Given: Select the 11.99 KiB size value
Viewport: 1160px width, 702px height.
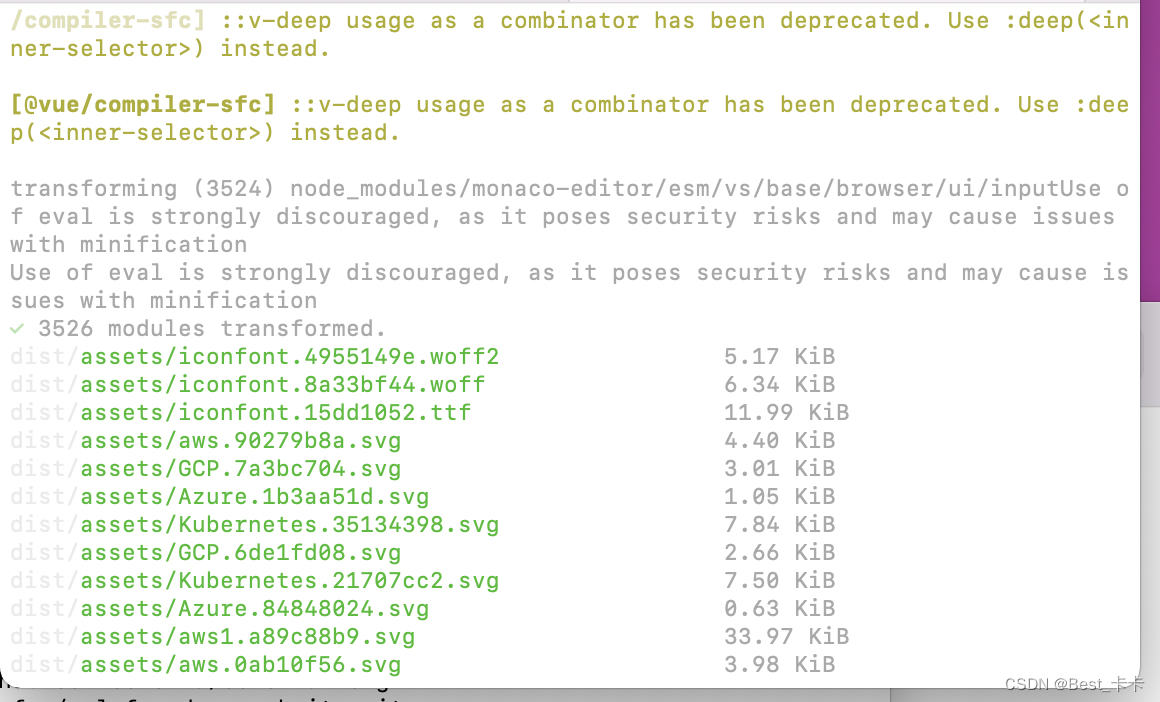Looking at the screenshot, I should click(x=786, y=412).
